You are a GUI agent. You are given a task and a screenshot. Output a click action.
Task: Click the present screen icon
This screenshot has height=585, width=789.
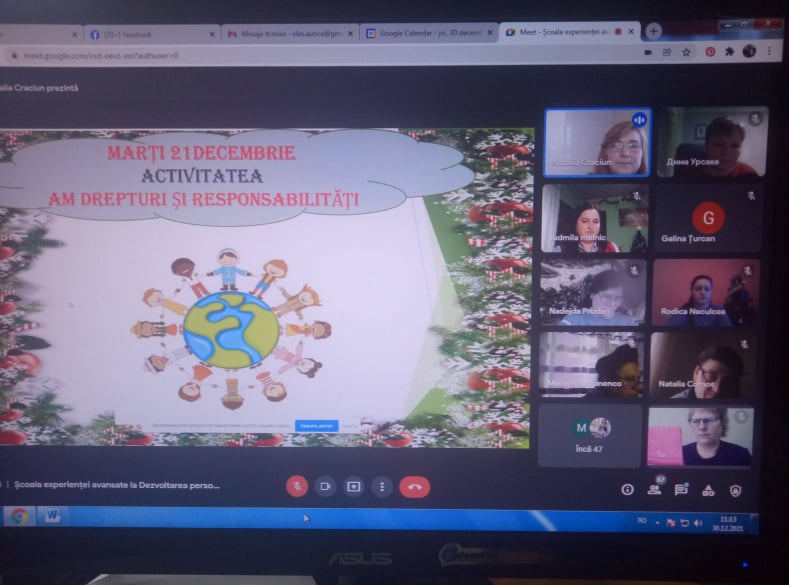(x=353, y=486)
